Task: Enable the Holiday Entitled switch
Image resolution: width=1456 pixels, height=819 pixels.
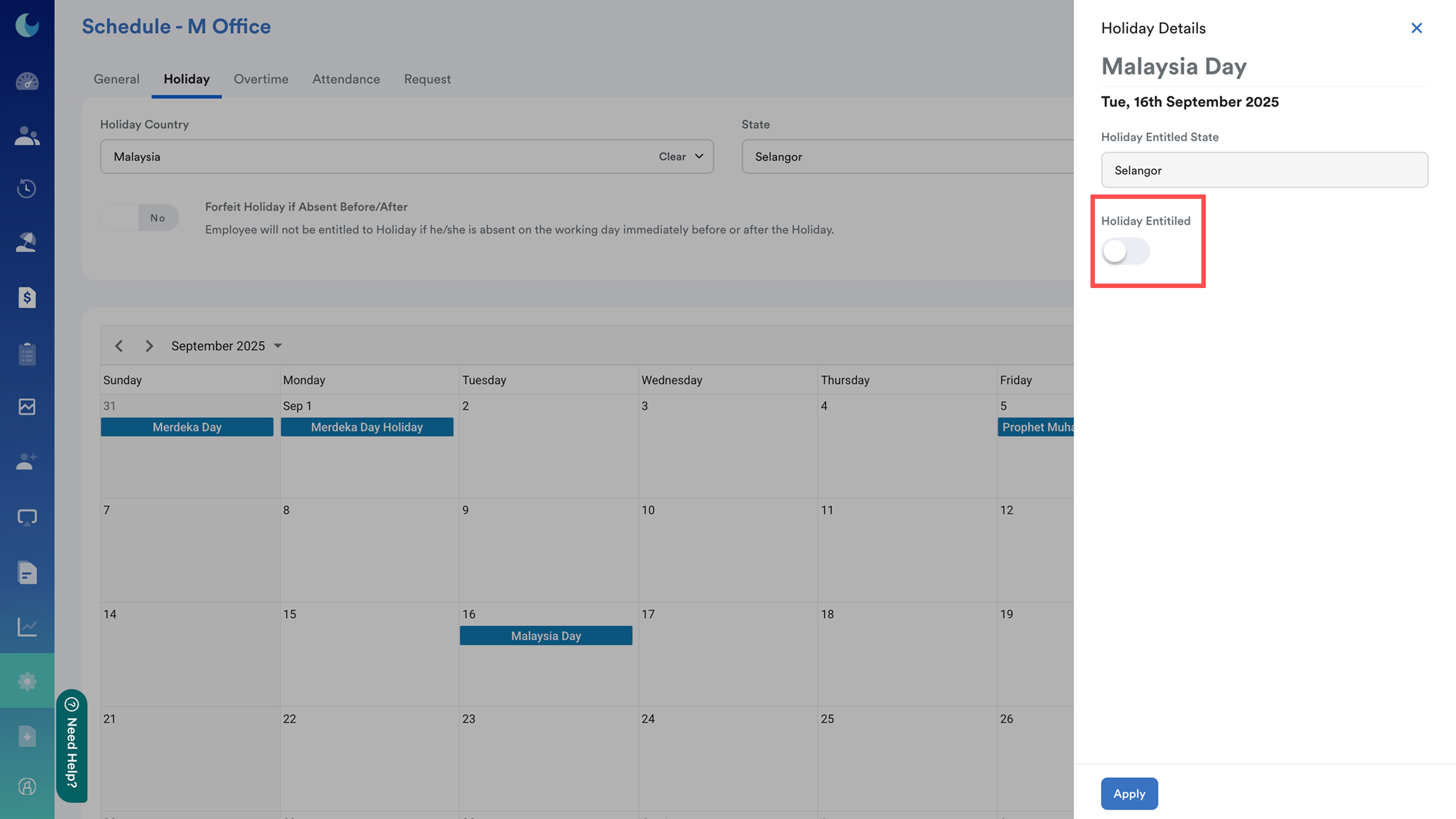Action: [1126, 251]
